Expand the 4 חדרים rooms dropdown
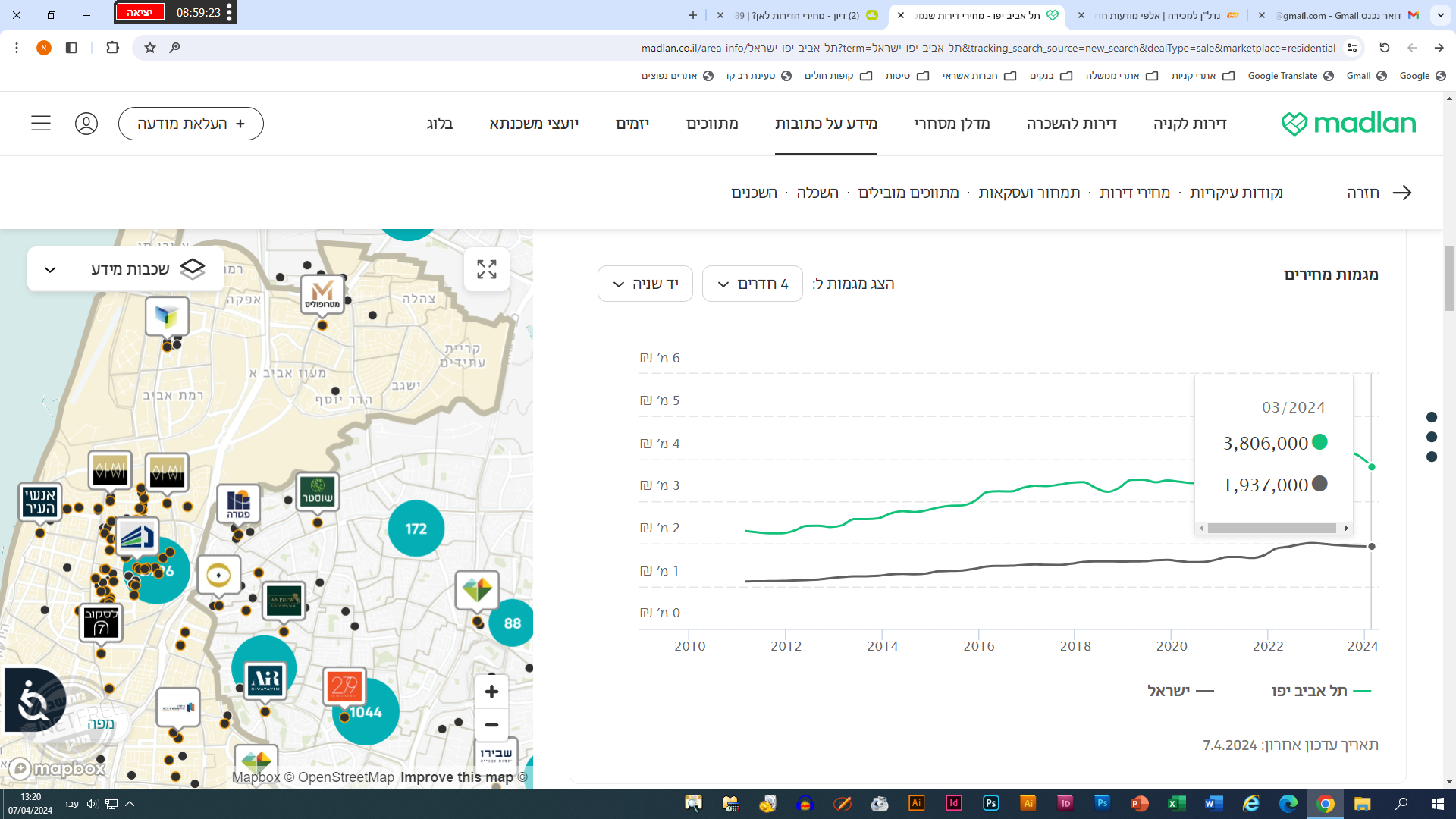 752,284
